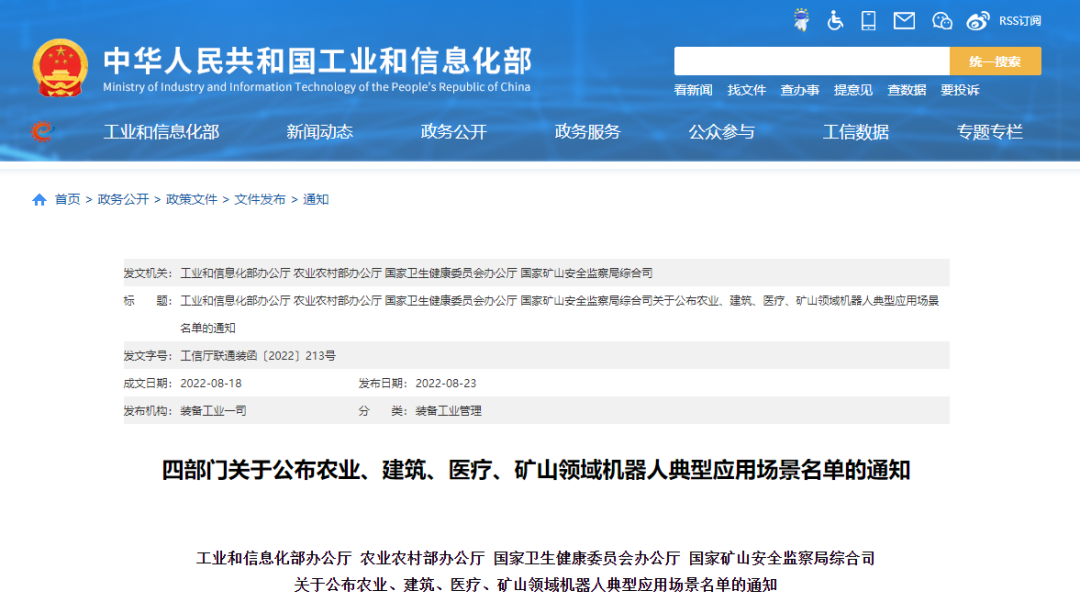Click the issuing offices line in article body
Viewport: 1080px width, 602px height.
pos(536,558)
